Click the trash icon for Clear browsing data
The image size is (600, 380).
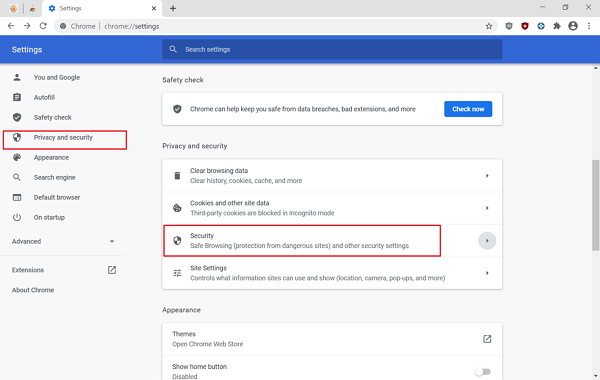click(177, 176)
